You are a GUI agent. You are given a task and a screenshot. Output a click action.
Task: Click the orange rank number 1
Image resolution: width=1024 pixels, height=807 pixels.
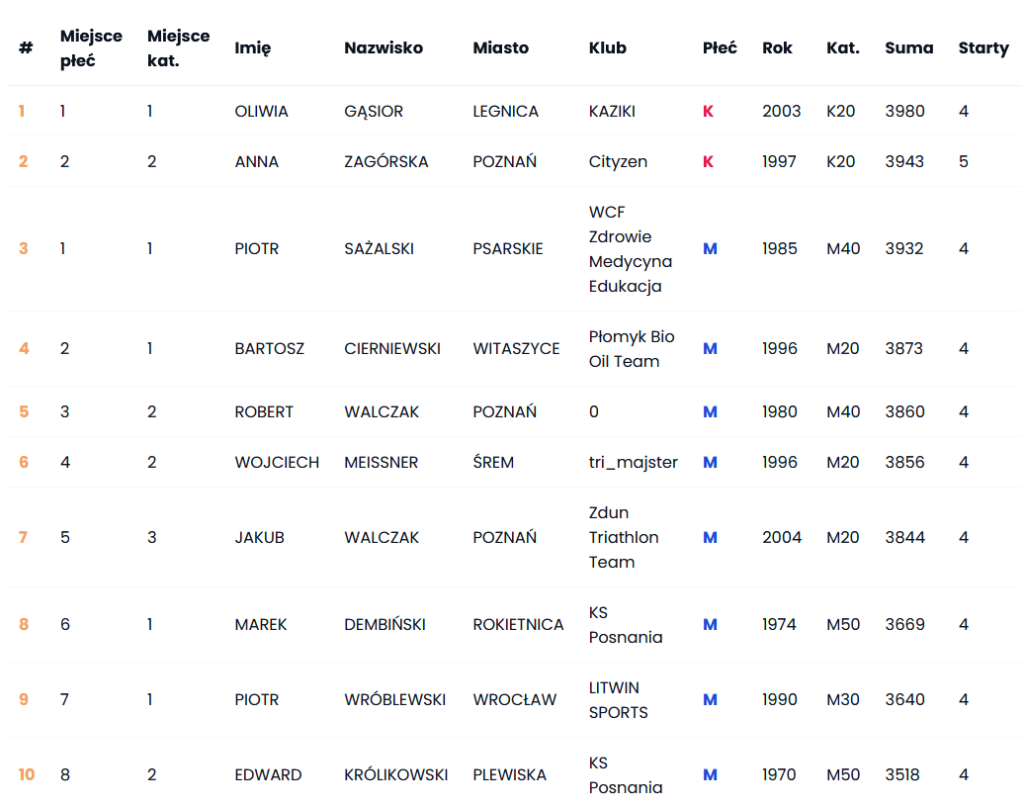click(22, 111)
